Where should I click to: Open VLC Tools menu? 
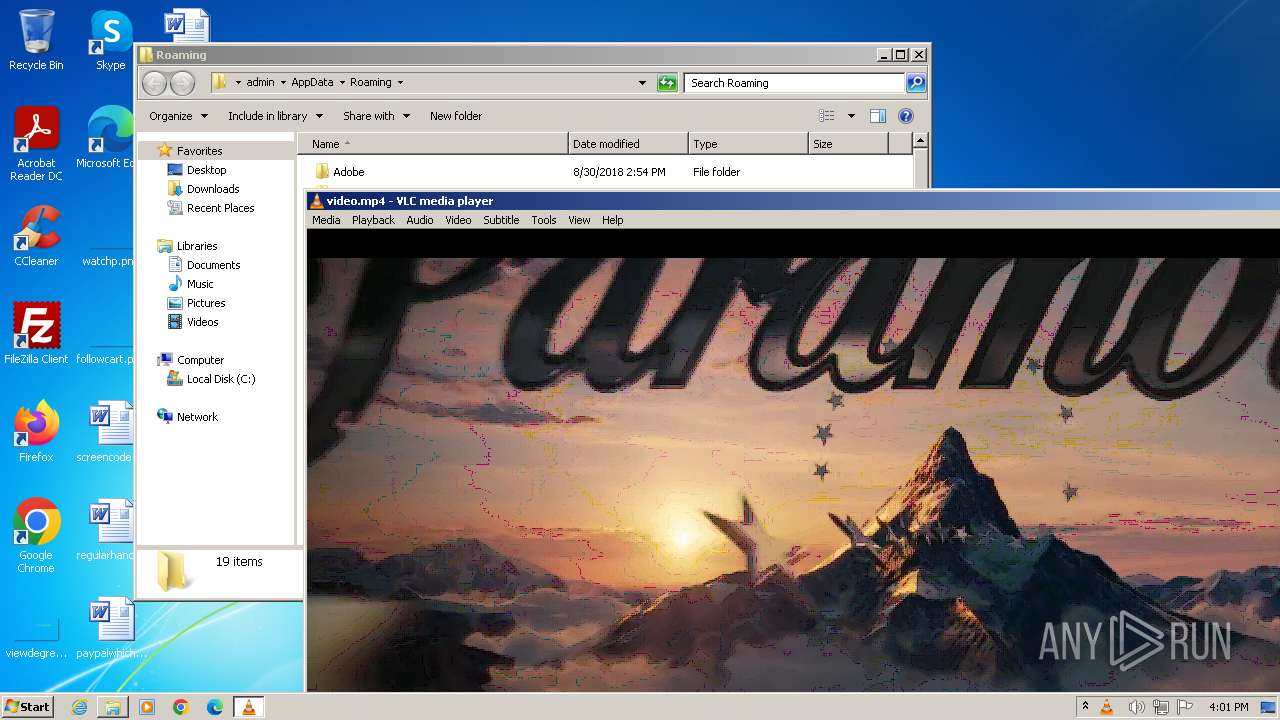coord(543,220)
